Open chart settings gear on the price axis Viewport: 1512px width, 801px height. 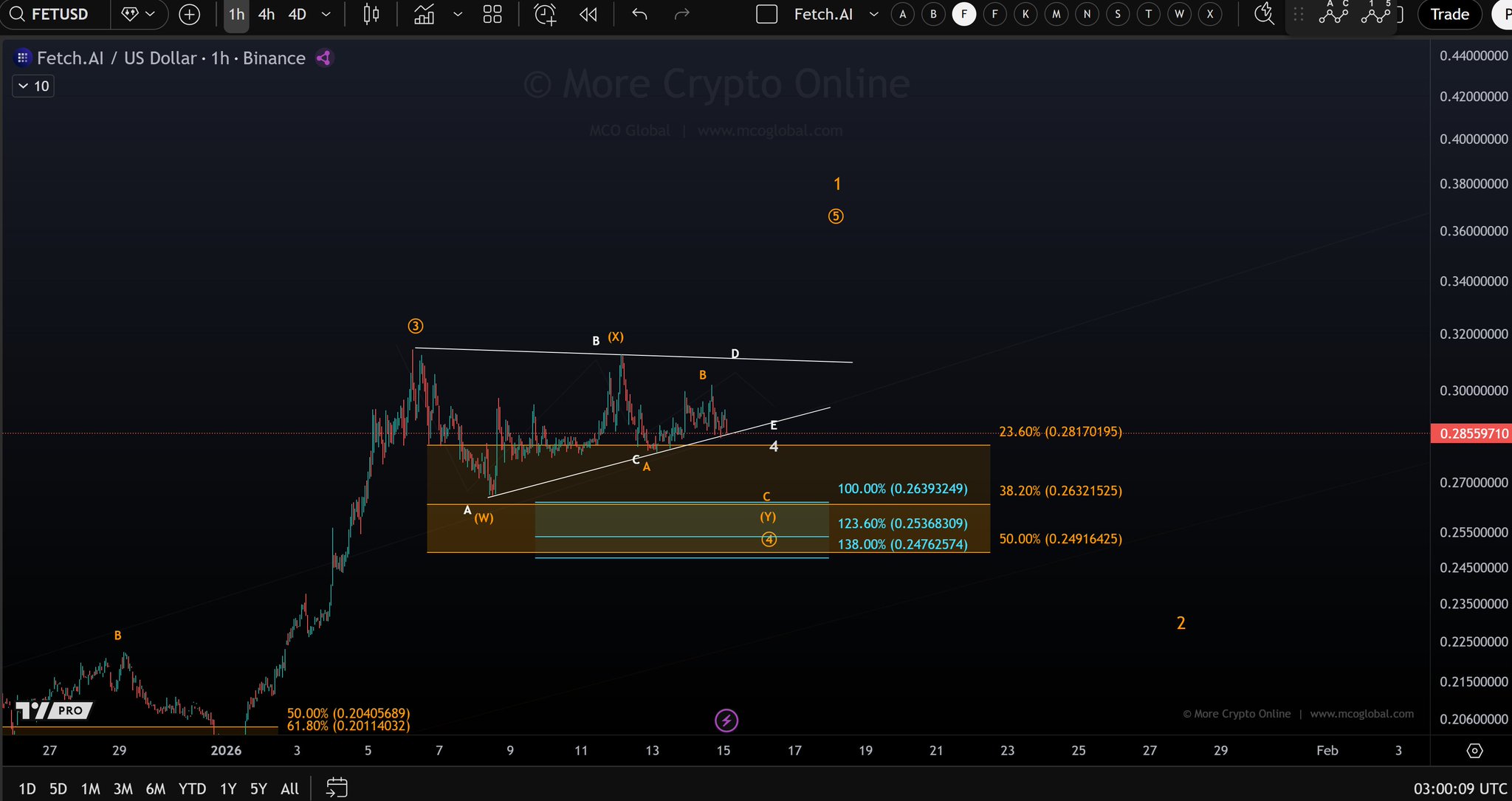[x=1474, y=751]
